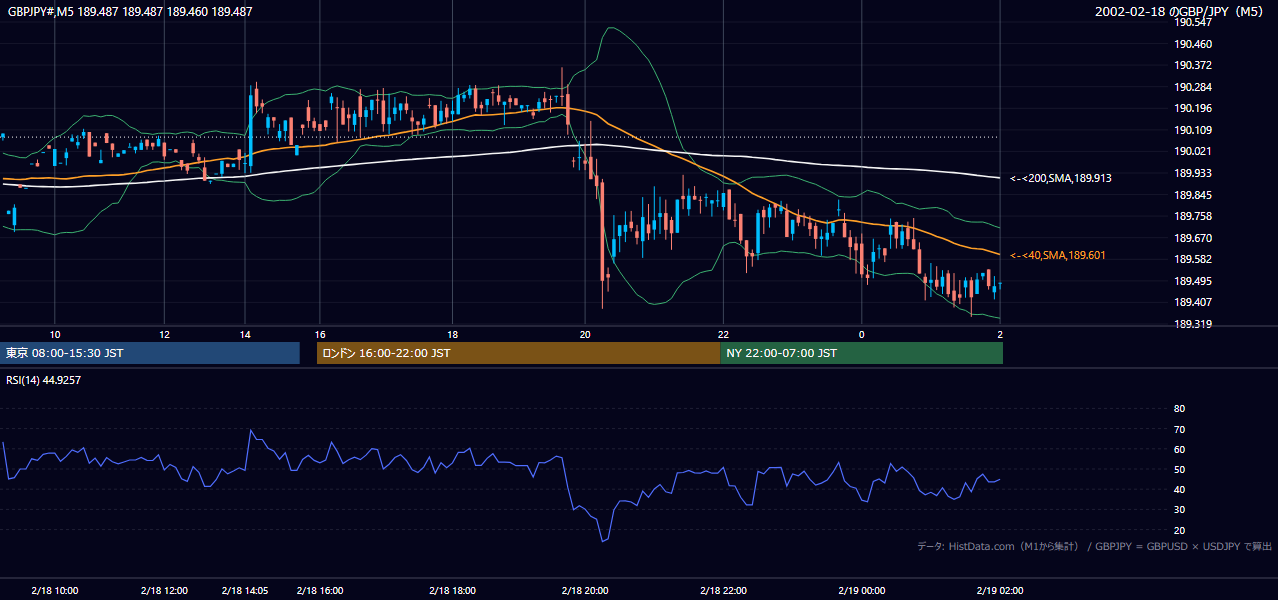1278x600 pixels.
Task: Click the 189.670 price axis label
Action: point(1193,238)
